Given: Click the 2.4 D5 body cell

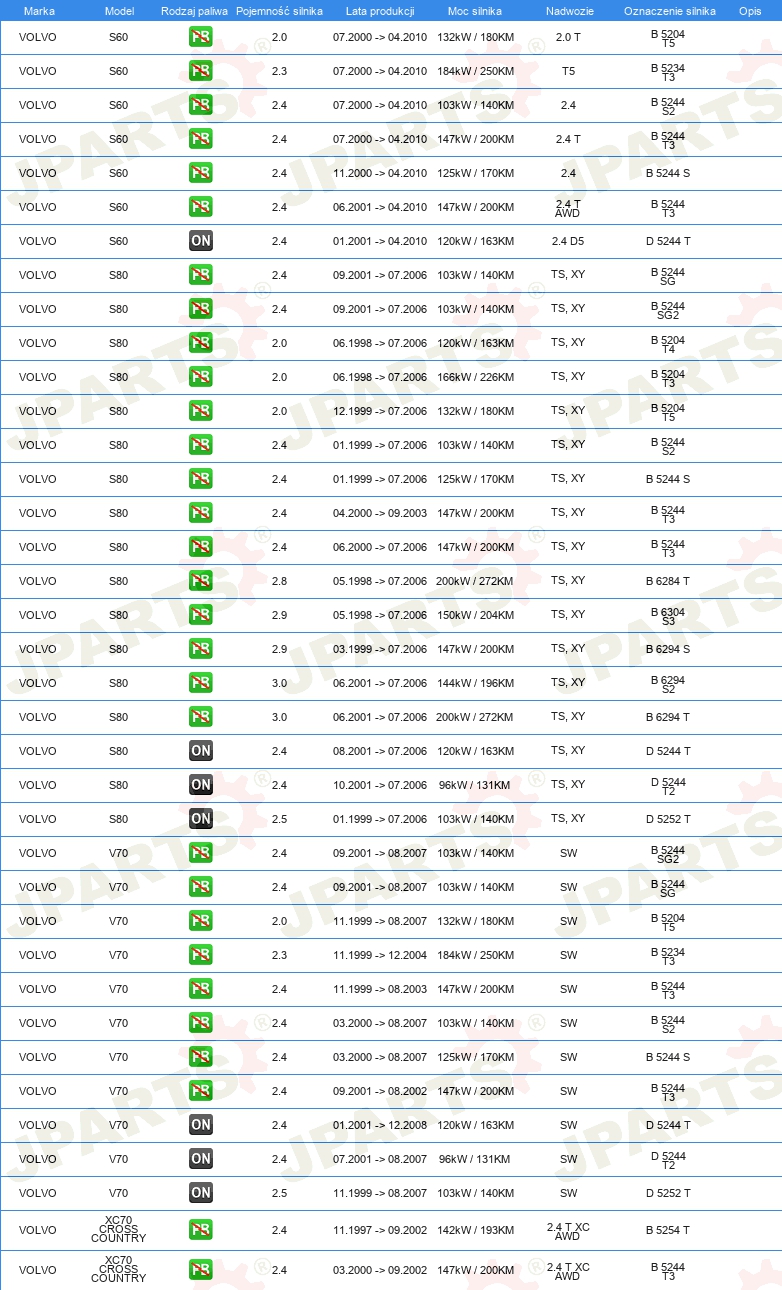Looking at the screenshot, I should [568, 242].
